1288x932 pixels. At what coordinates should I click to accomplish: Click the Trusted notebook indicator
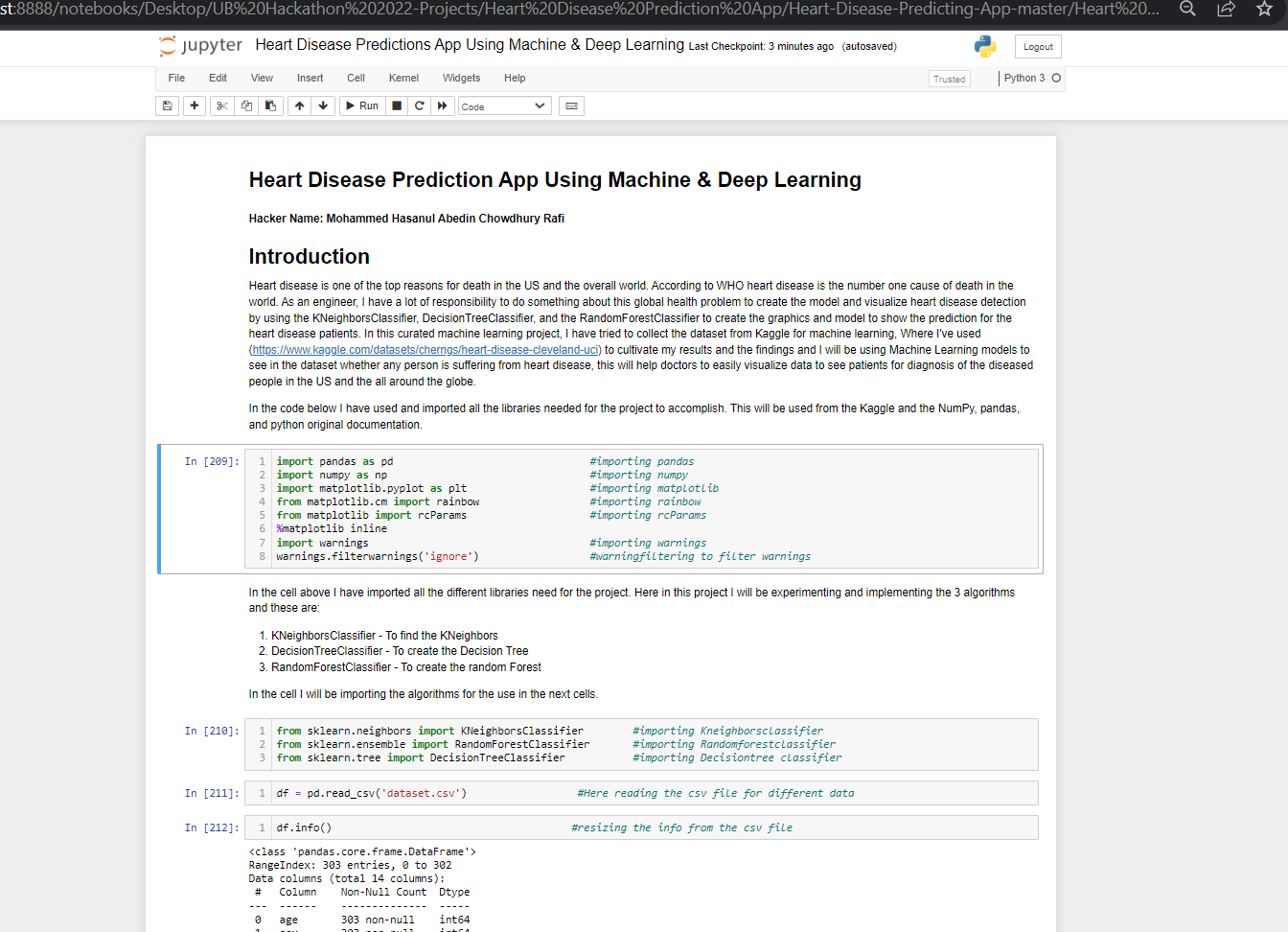949,79
